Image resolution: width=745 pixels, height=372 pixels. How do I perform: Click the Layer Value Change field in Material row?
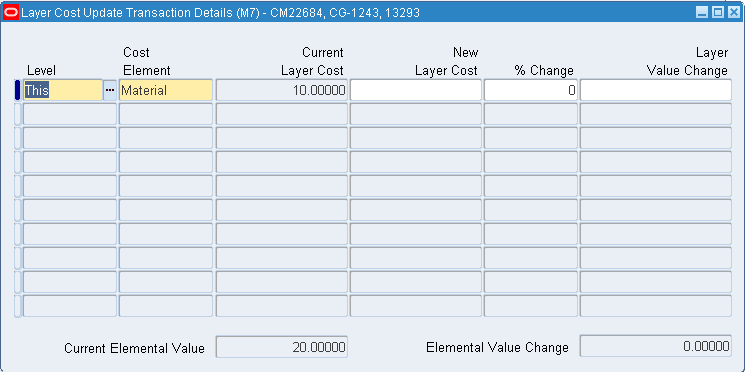point(656,90)
